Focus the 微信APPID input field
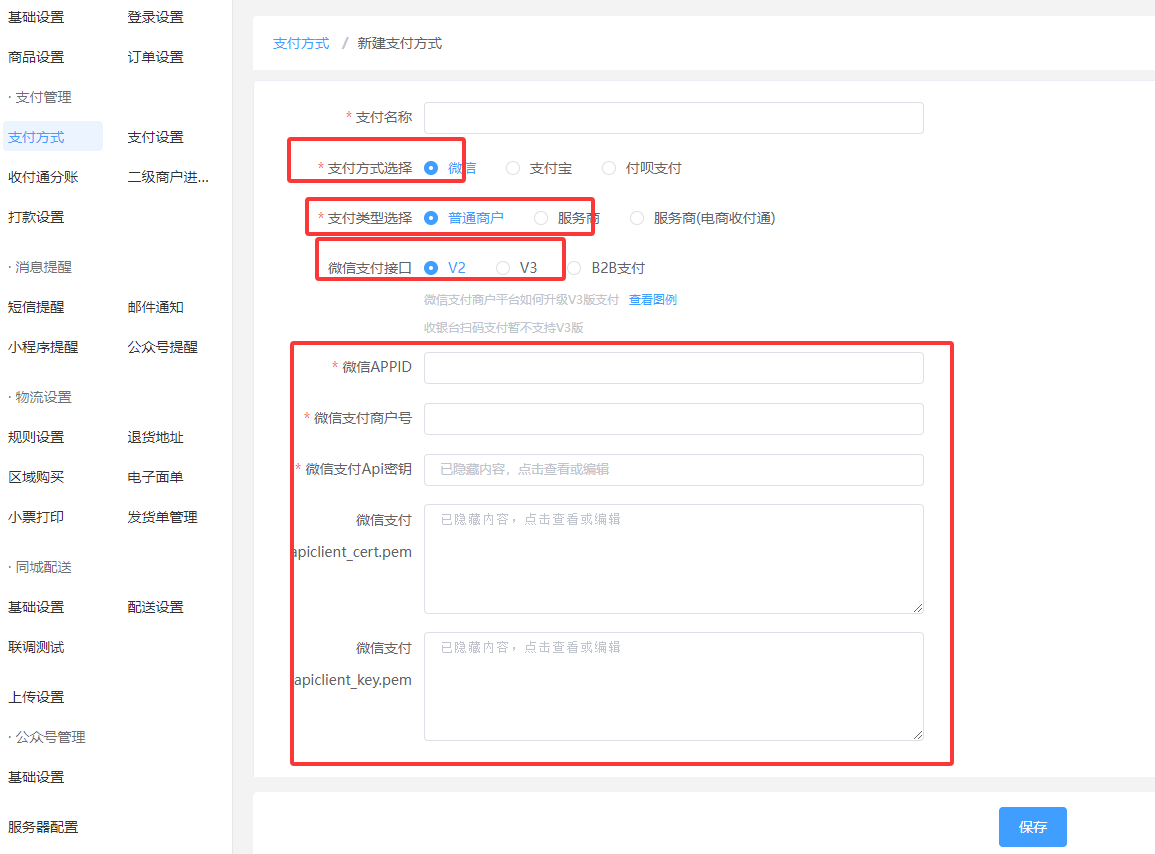Screen dimensions: 1155x854 (x=674, y=368)
